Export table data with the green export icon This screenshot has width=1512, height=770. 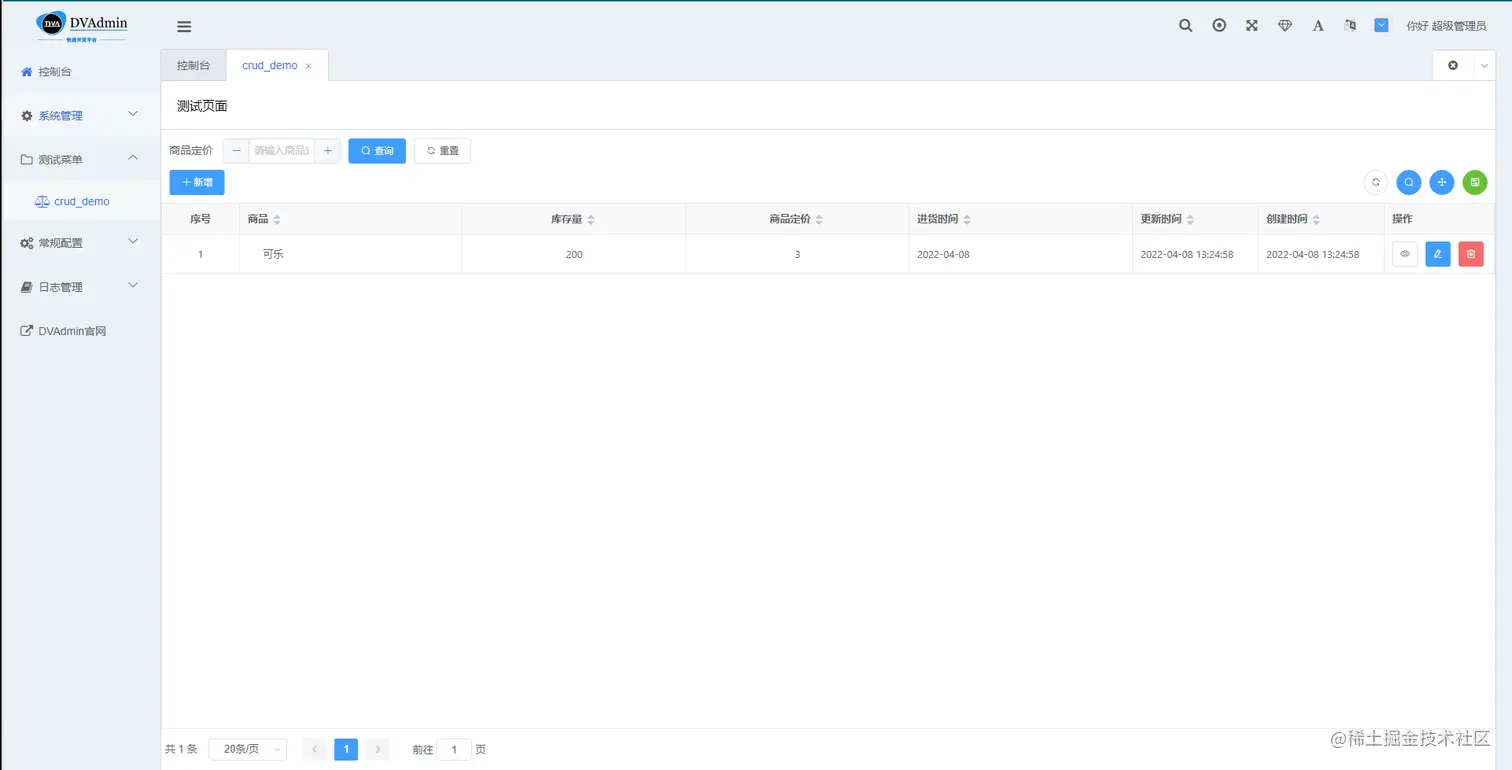click(1475, 182)
